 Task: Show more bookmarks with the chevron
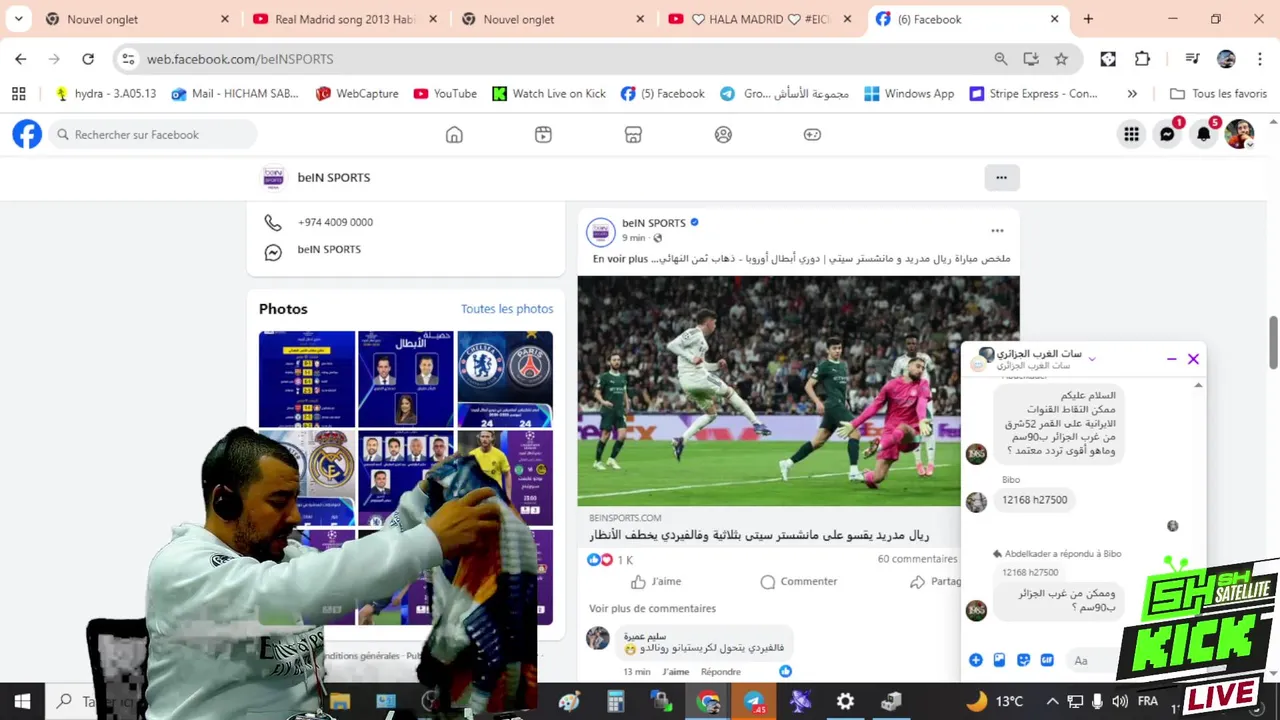click(1132, 93)
